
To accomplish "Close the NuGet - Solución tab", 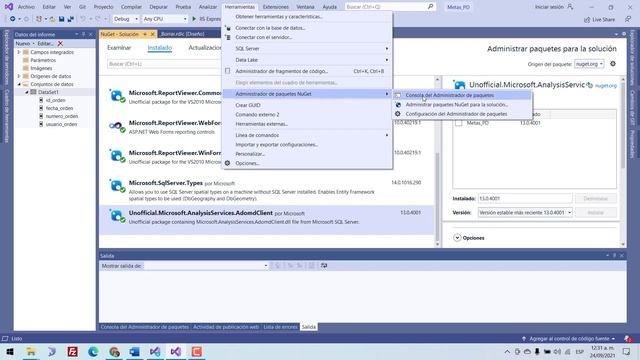I will point(153,34).
